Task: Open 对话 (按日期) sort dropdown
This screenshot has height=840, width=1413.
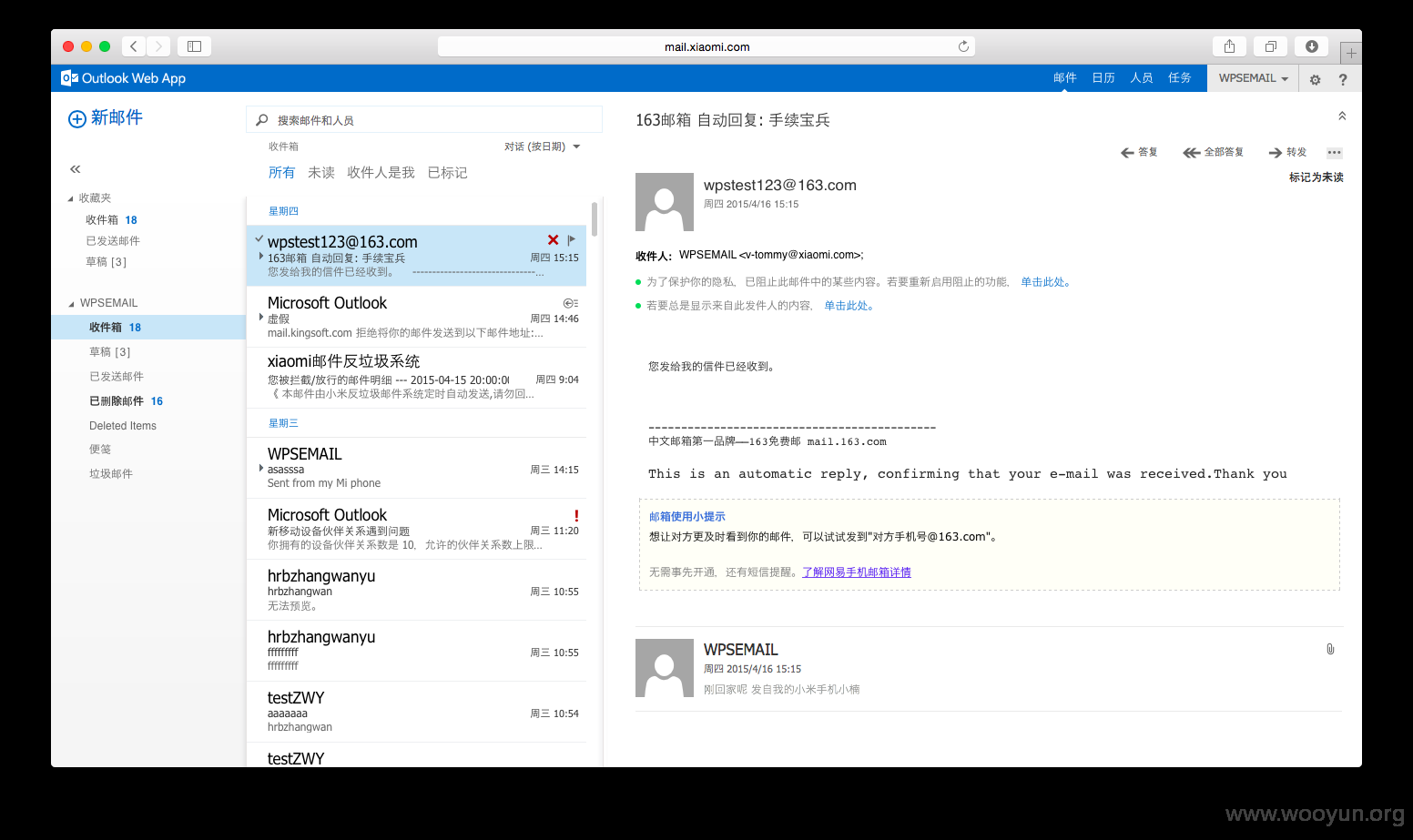Action: [543, 147]
